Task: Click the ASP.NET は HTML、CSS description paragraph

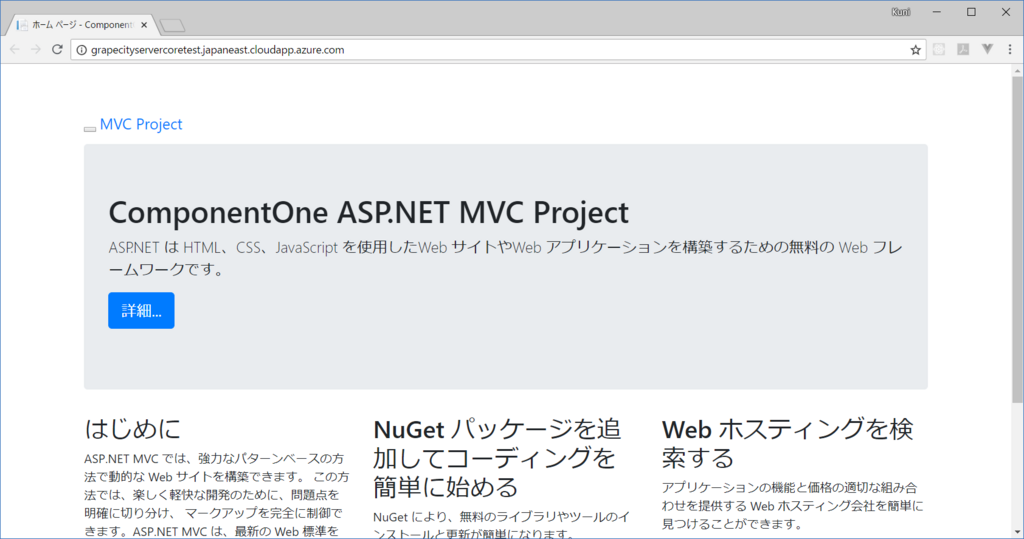Action: (x=505, y=258)
